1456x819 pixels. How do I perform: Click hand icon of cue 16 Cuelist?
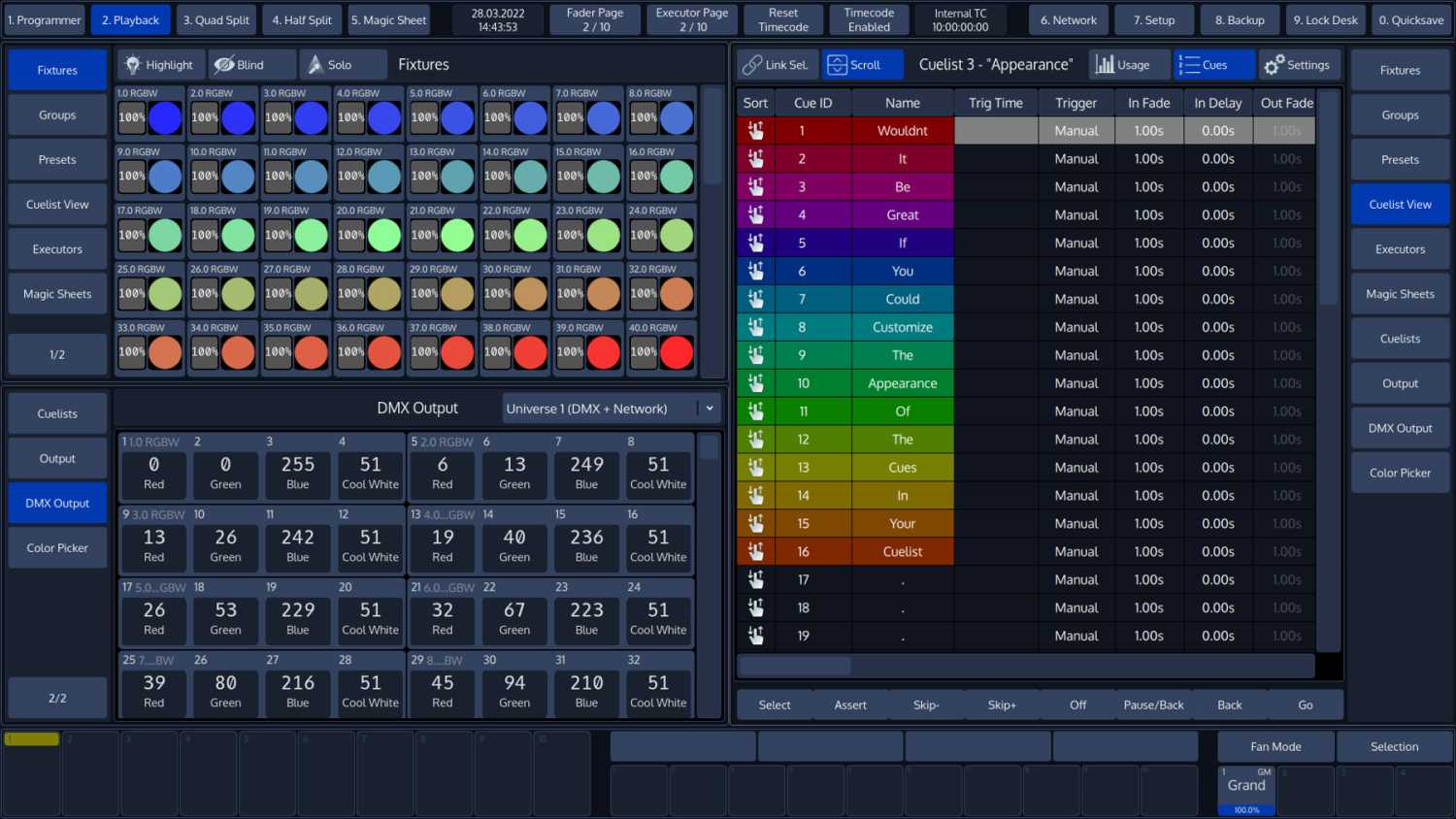point(755,552)
